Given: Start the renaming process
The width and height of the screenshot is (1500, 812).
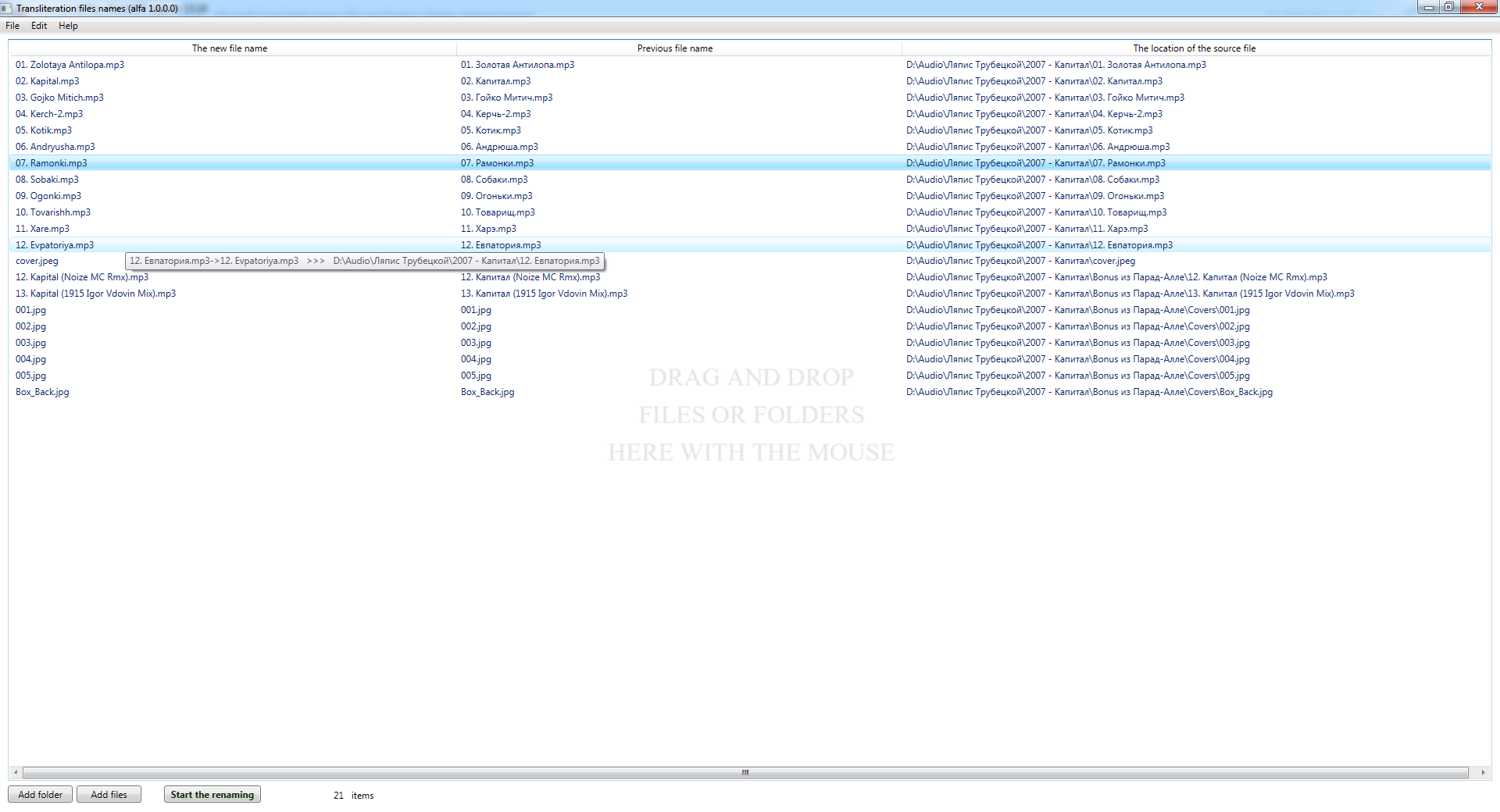Looking at the screenshot, I should [x=212, y=794].
